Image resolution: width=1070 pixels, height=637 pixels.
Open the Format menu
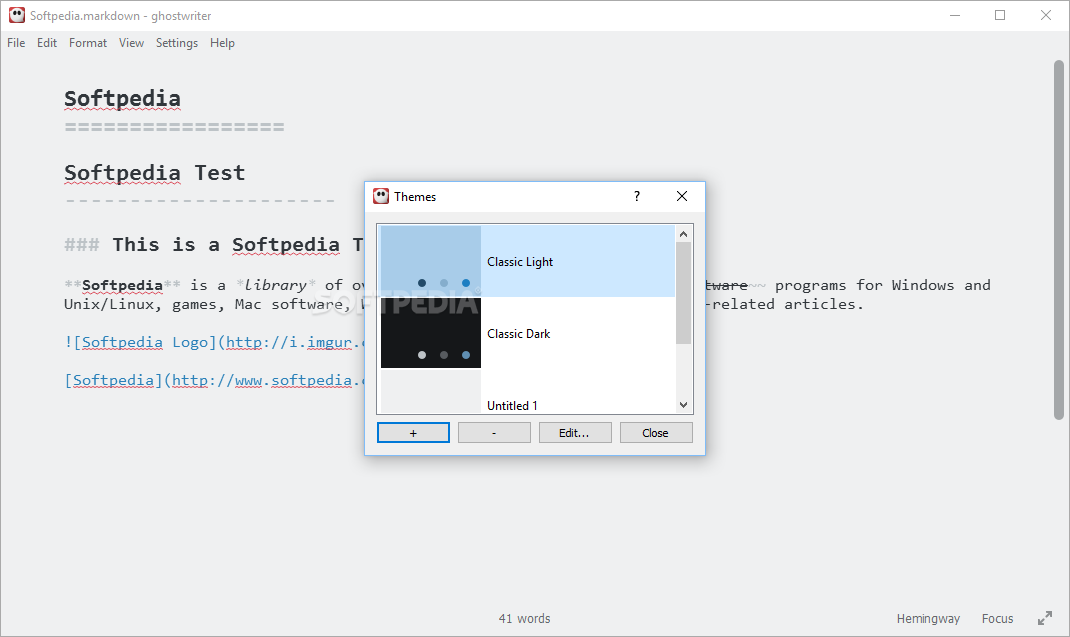click(x=88, y=43)
